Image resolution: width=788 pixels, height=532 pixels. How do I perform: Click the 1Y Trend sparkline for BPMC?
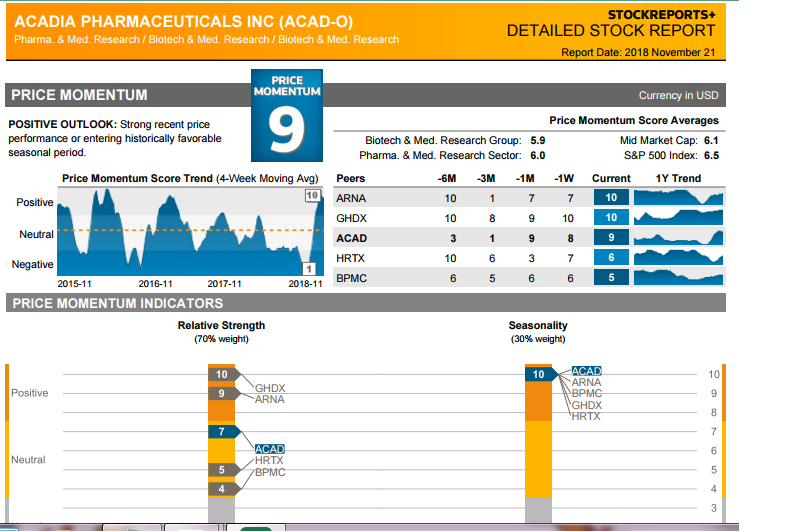pyautogui.click(x=678, y=277)
